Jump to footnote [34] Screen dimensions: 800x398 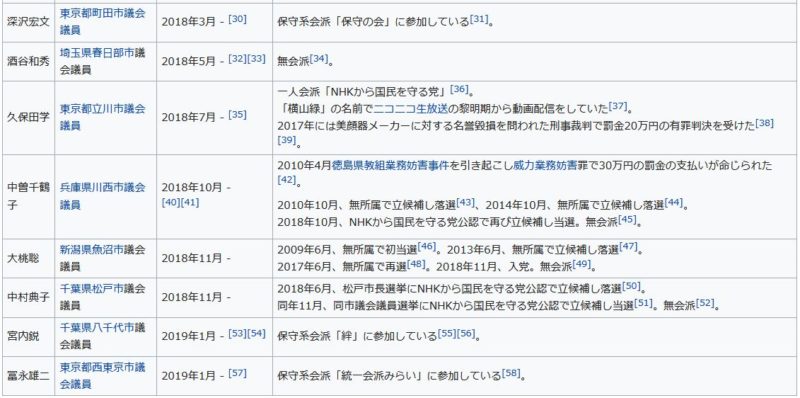[318, 58]
